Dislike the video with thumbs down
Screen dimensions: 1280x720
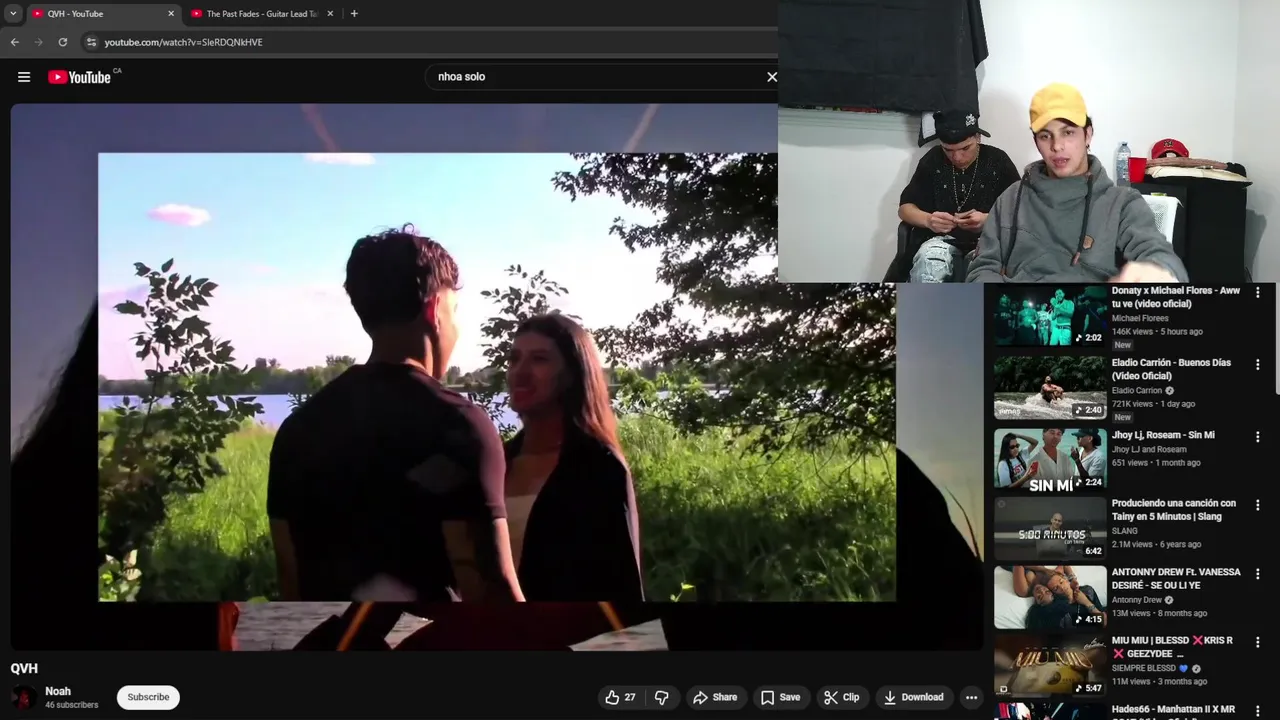(x=661, y=697)
